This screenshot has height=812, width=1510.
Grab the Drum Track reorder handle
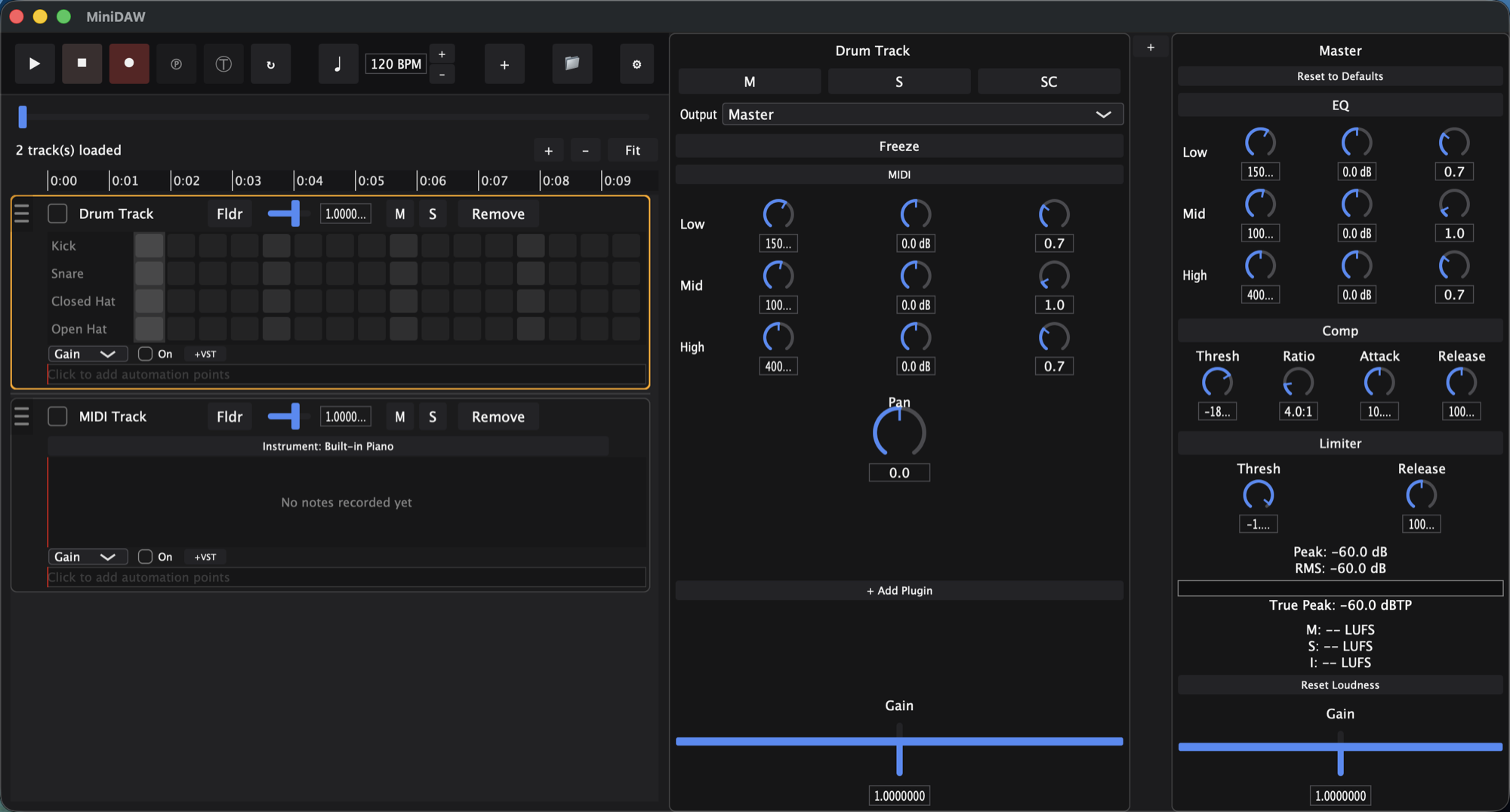[x=22, y=214]
